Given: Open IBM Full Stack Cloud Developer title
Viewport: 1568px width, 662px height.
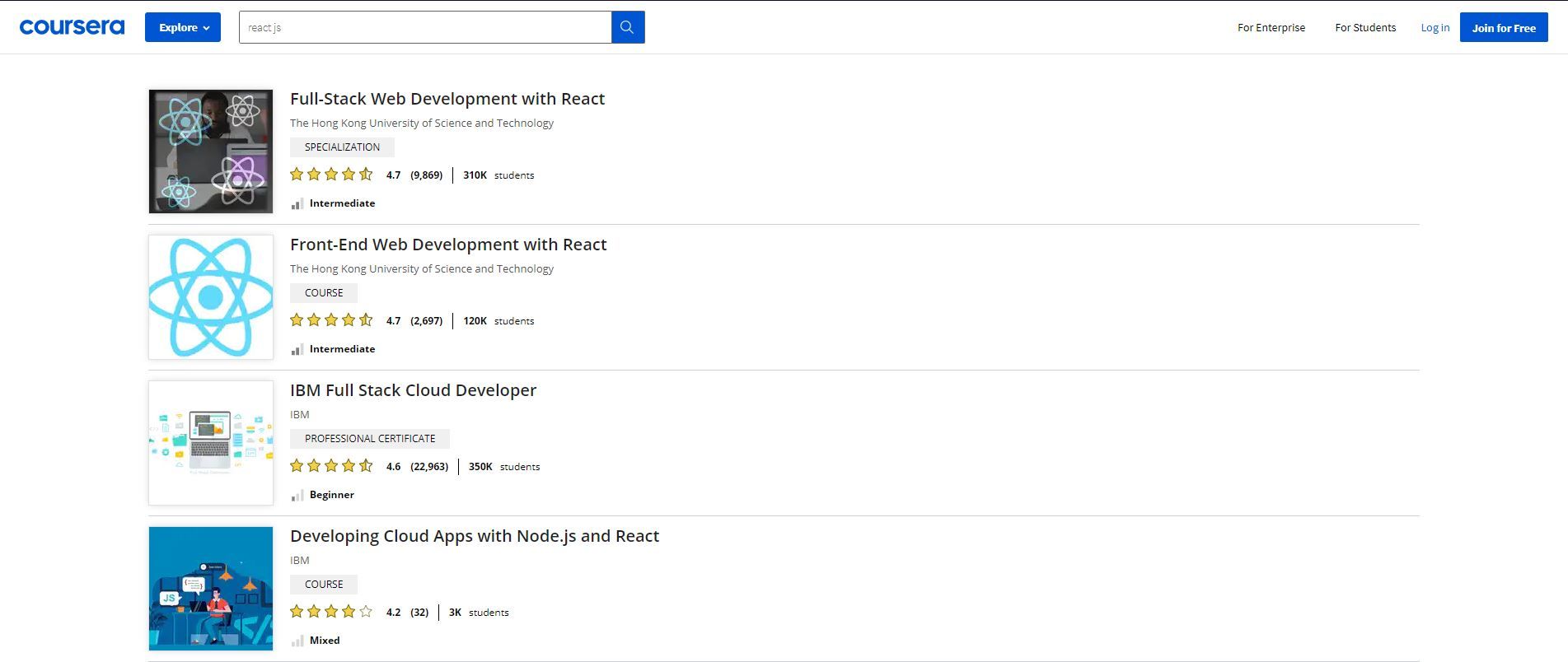Looking at the screenshot, I should pos(413,390).
